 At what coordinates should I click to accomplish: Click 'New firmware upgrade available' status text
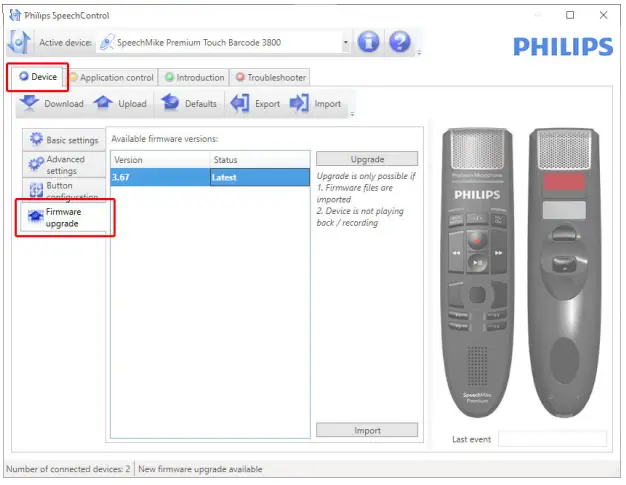click(200, 469)
